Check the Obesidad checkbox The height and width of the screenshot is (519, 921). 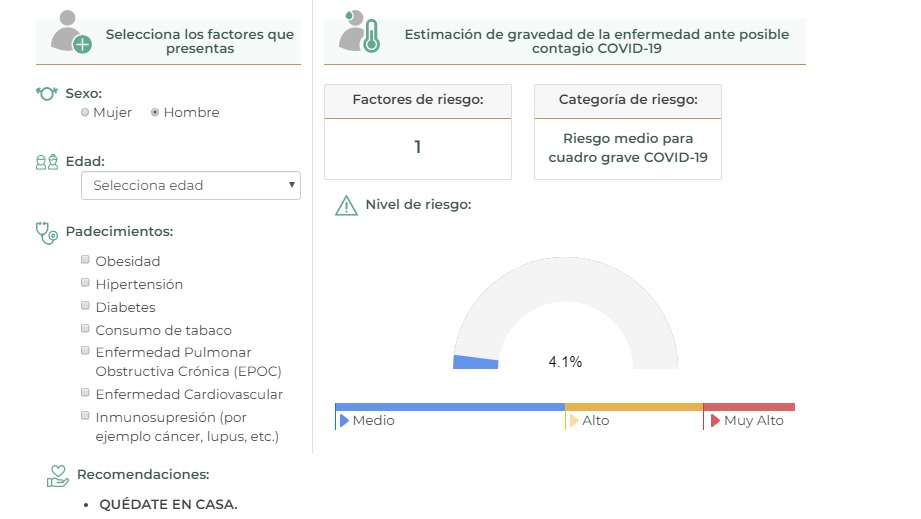[85, 260]
